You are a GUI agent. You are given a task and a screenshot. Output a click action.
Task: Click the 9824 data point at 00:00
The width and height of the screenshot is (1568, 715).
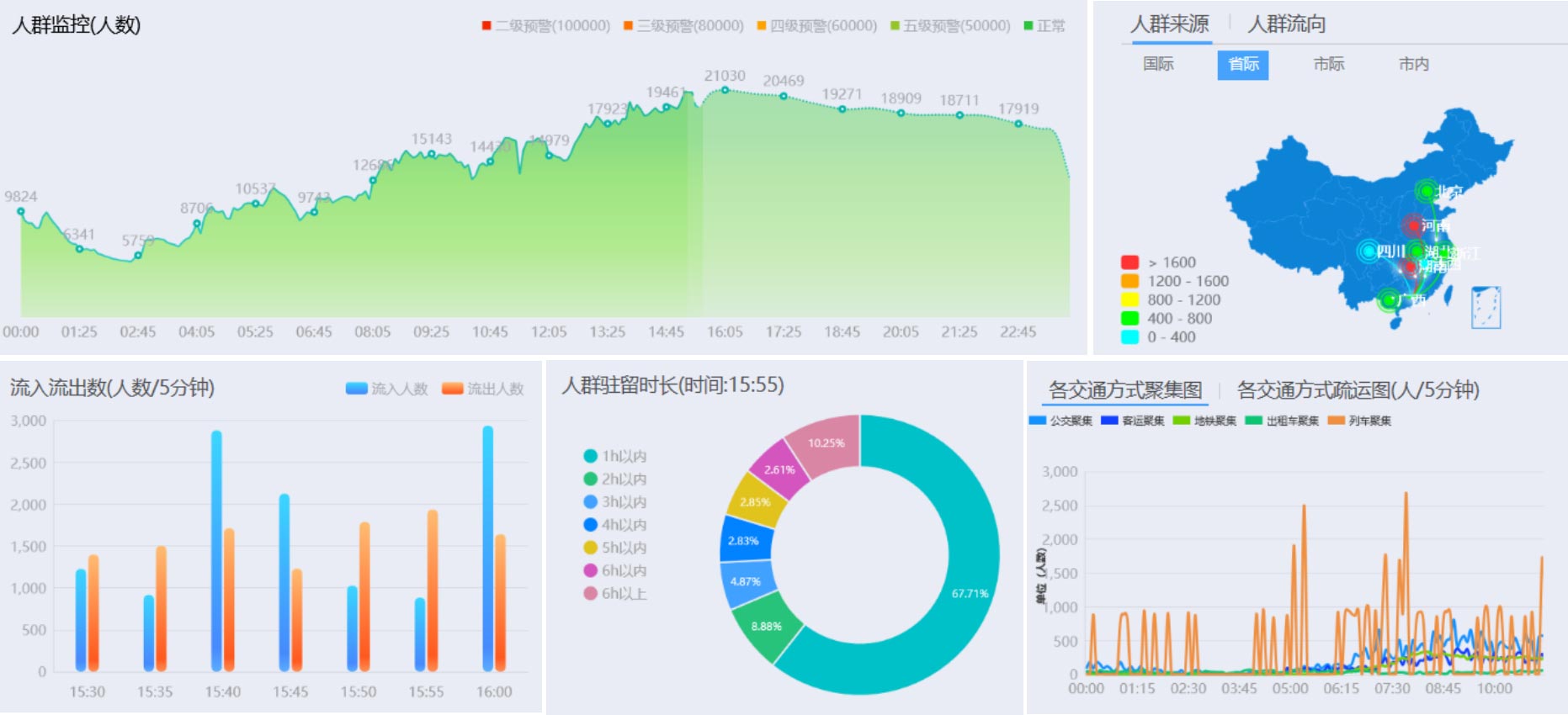(x=21, y=211)
